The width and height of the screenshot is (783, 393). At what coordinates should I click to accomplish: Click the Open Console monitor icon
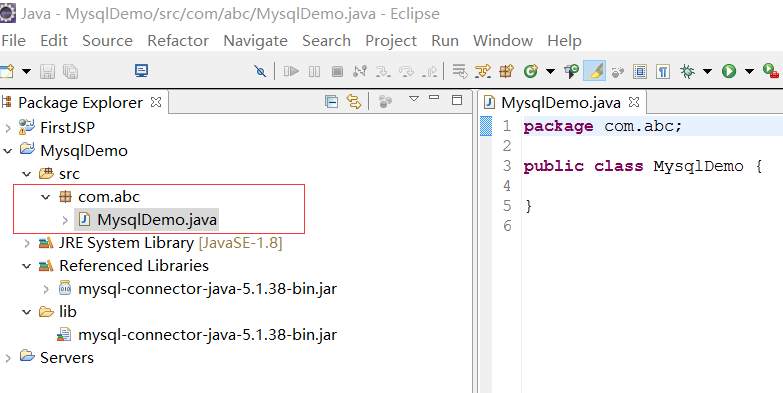coord(142,71)
